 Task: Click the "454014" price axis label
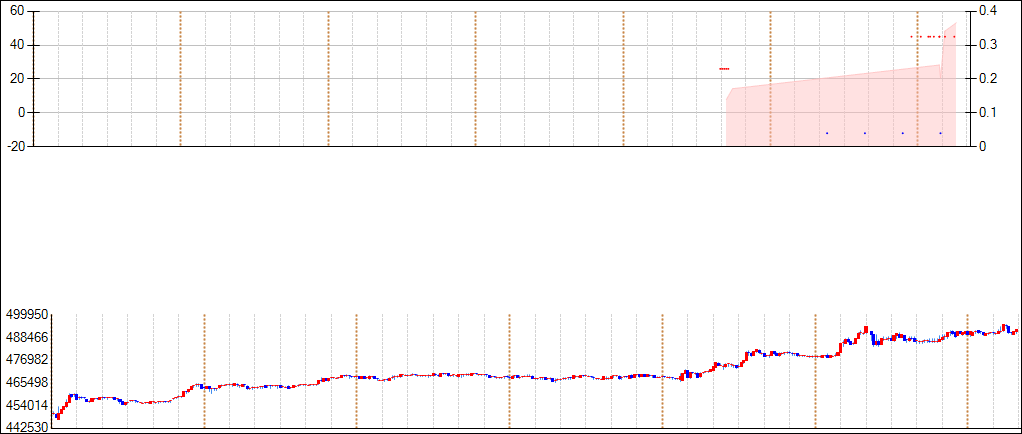[27, 405]
